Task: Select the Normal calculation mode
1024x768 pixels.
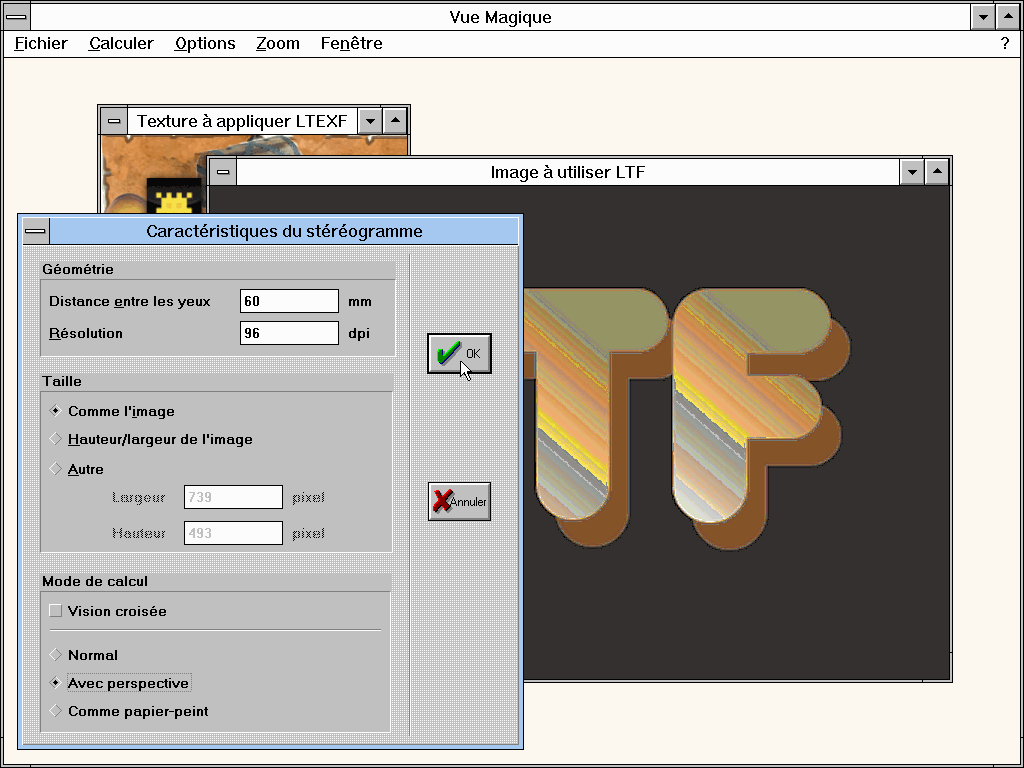Action: (x=84, y=655)
